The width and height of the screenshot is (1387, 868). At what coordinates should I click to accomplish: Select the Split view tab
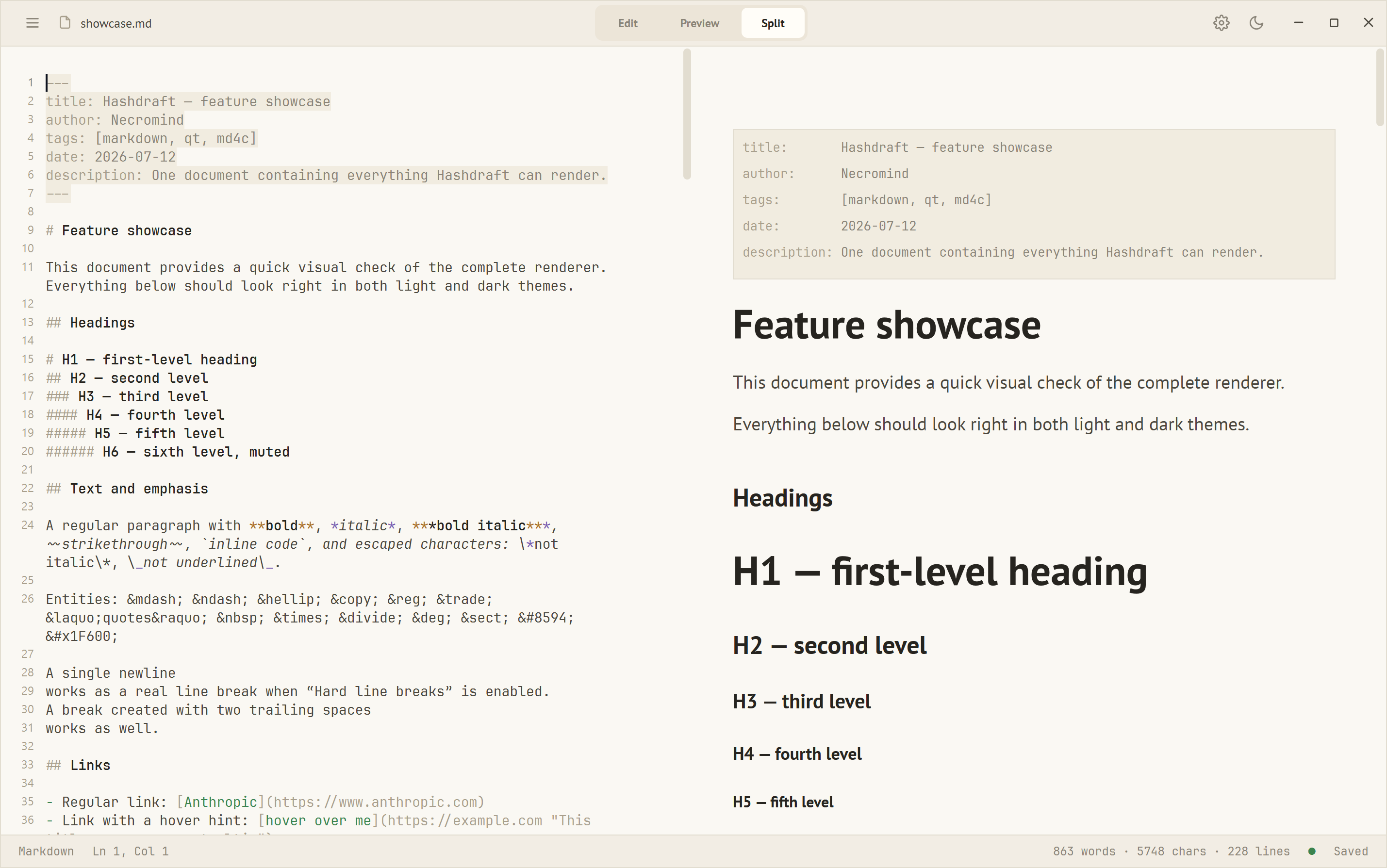pos(773,23)
